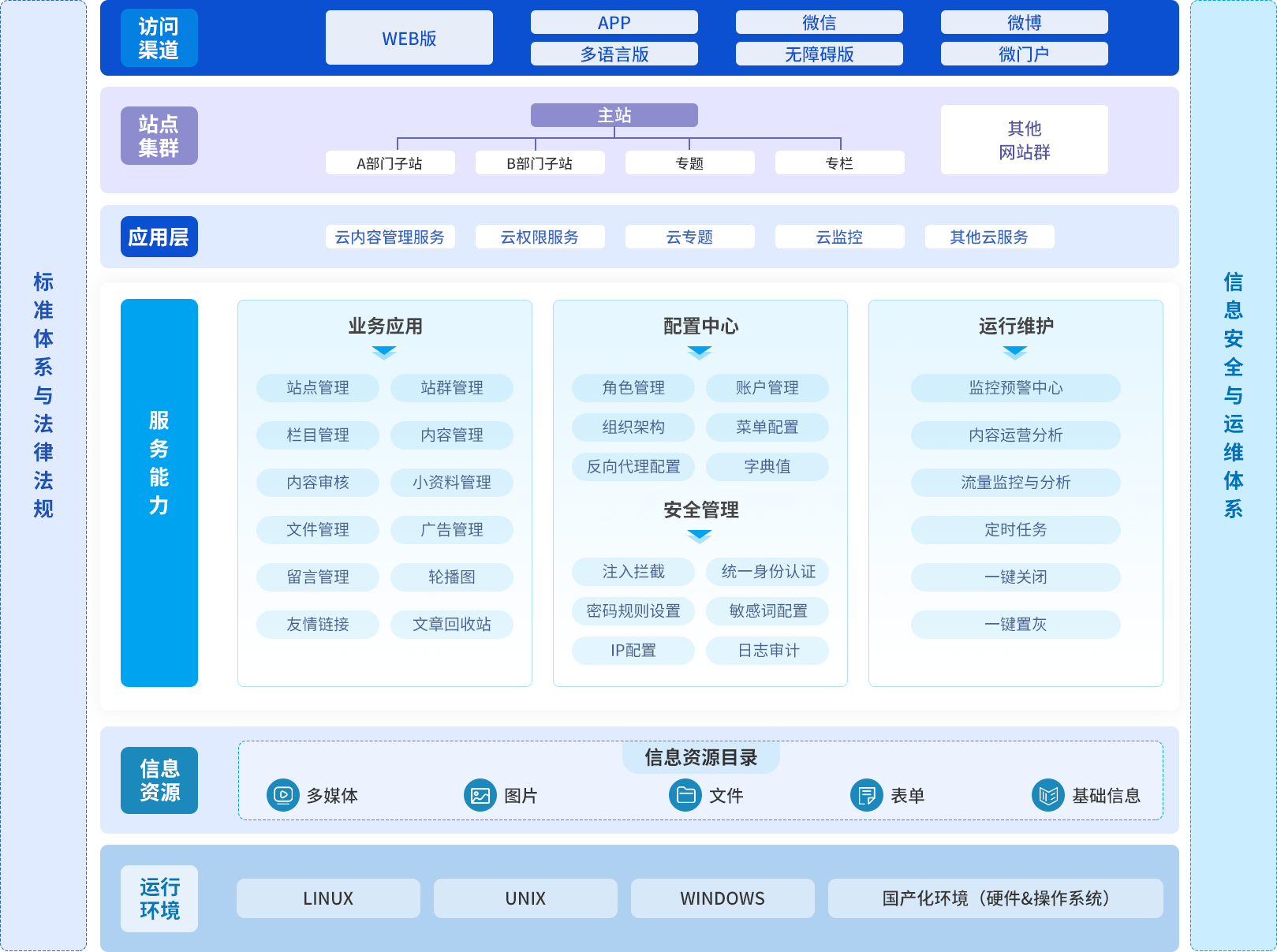Image resolution: width=1277 pixels, height=952 pixels.
Task: Click the 多媒体 play icon
Action: pyautogui.click(x=282, y=795)
